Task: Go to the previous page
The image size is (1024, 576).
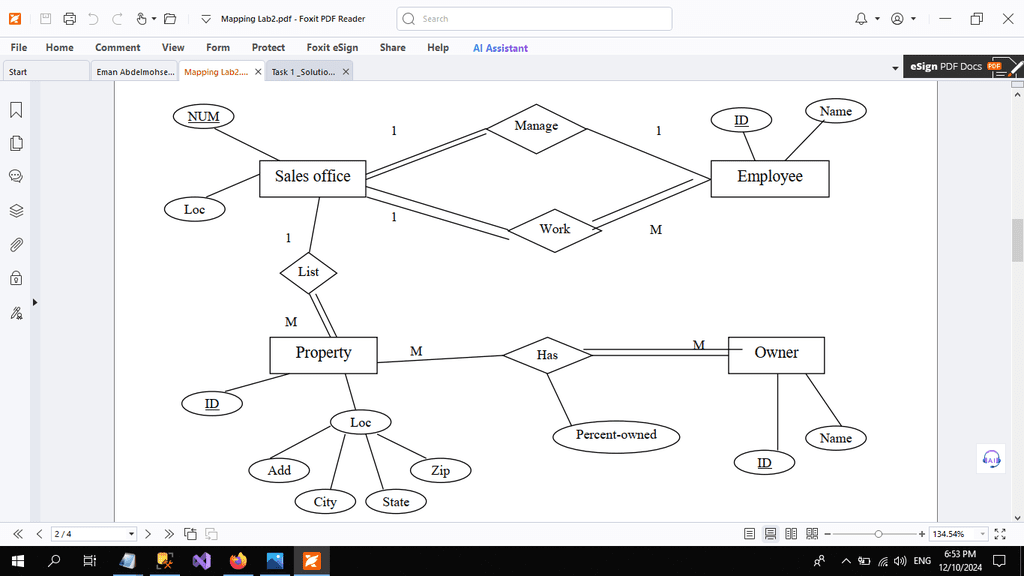Action: 39,534
